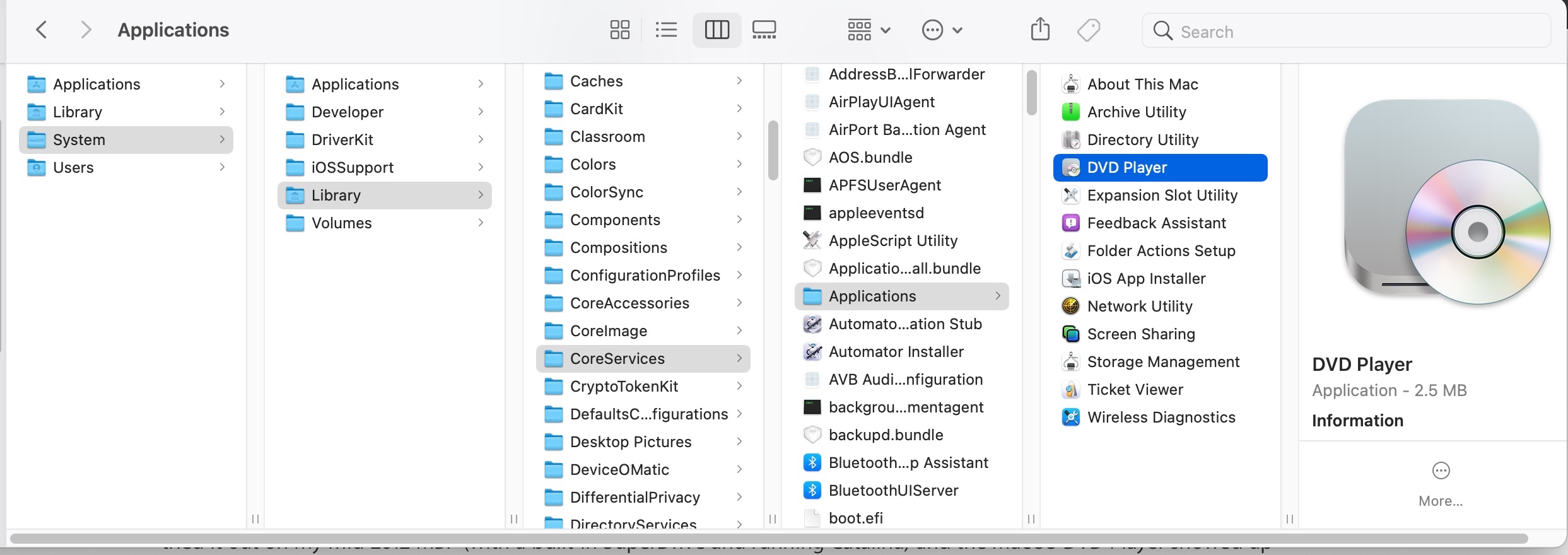Screen dimensions: 1568x555
Task: Select Directory Utility app icon
Action: [x=1070, y=140]
